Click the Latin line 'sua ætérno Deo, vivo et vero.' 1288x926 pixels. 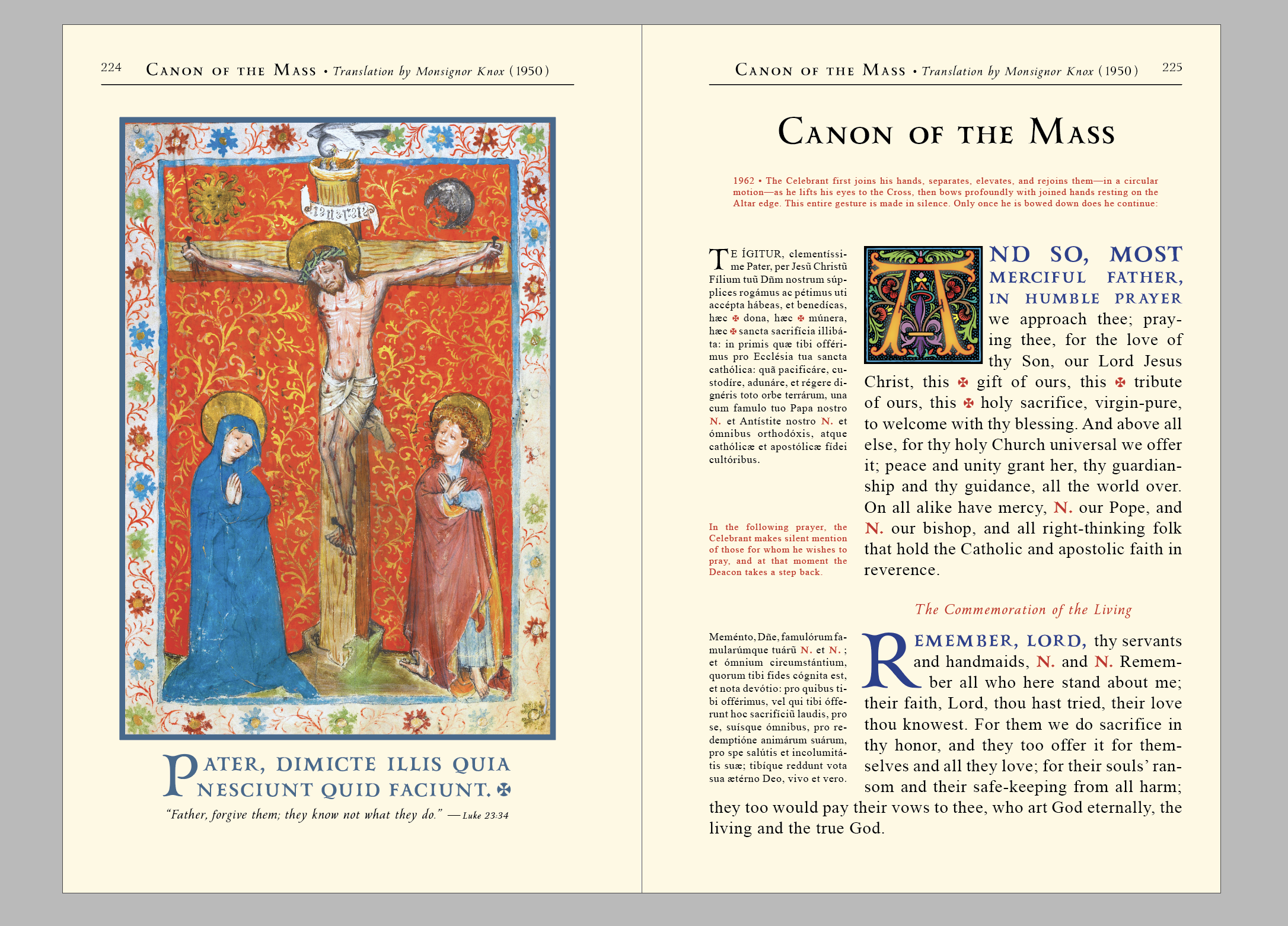[x=777, y=779]
